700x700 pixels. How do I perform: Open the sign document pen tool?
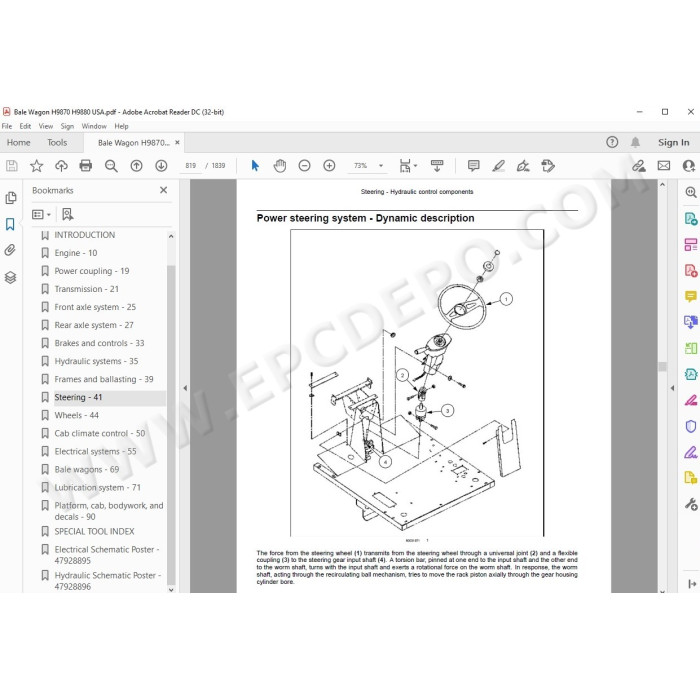(x=523, y=166)
